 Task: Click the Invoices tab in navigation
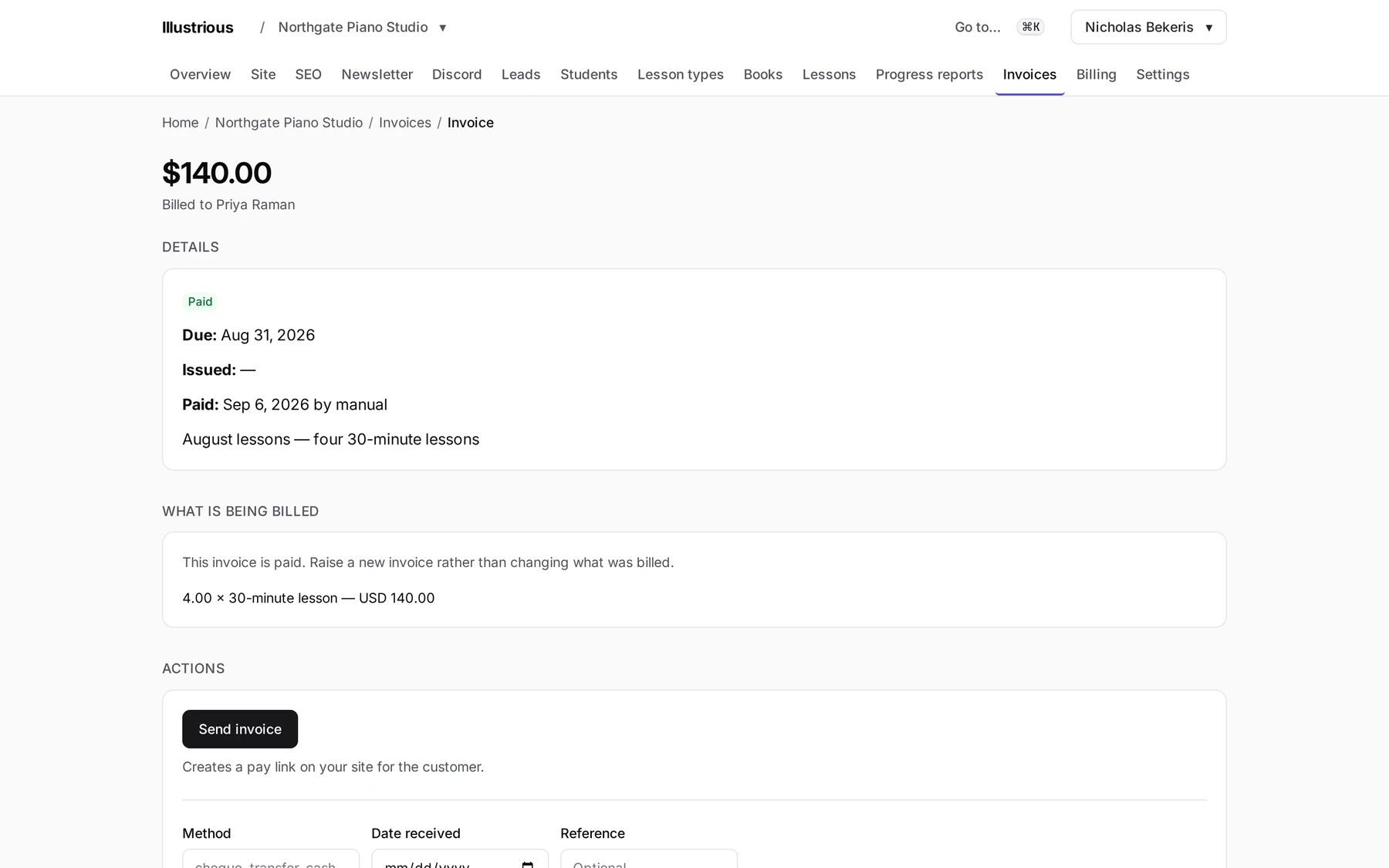coord(1029,74)
